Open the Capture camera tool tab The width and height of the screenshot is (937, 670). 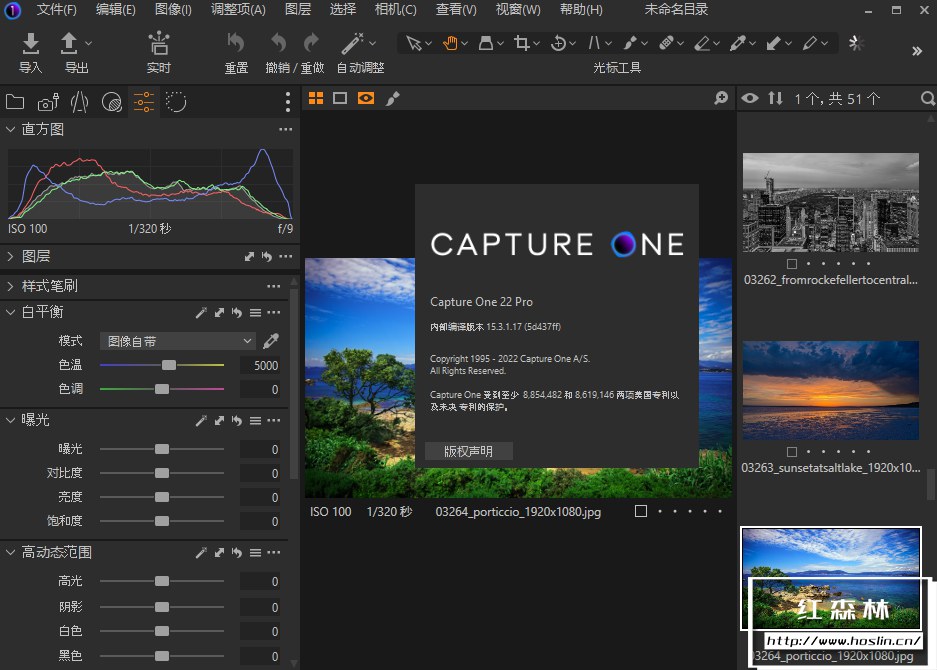(47, 102)
